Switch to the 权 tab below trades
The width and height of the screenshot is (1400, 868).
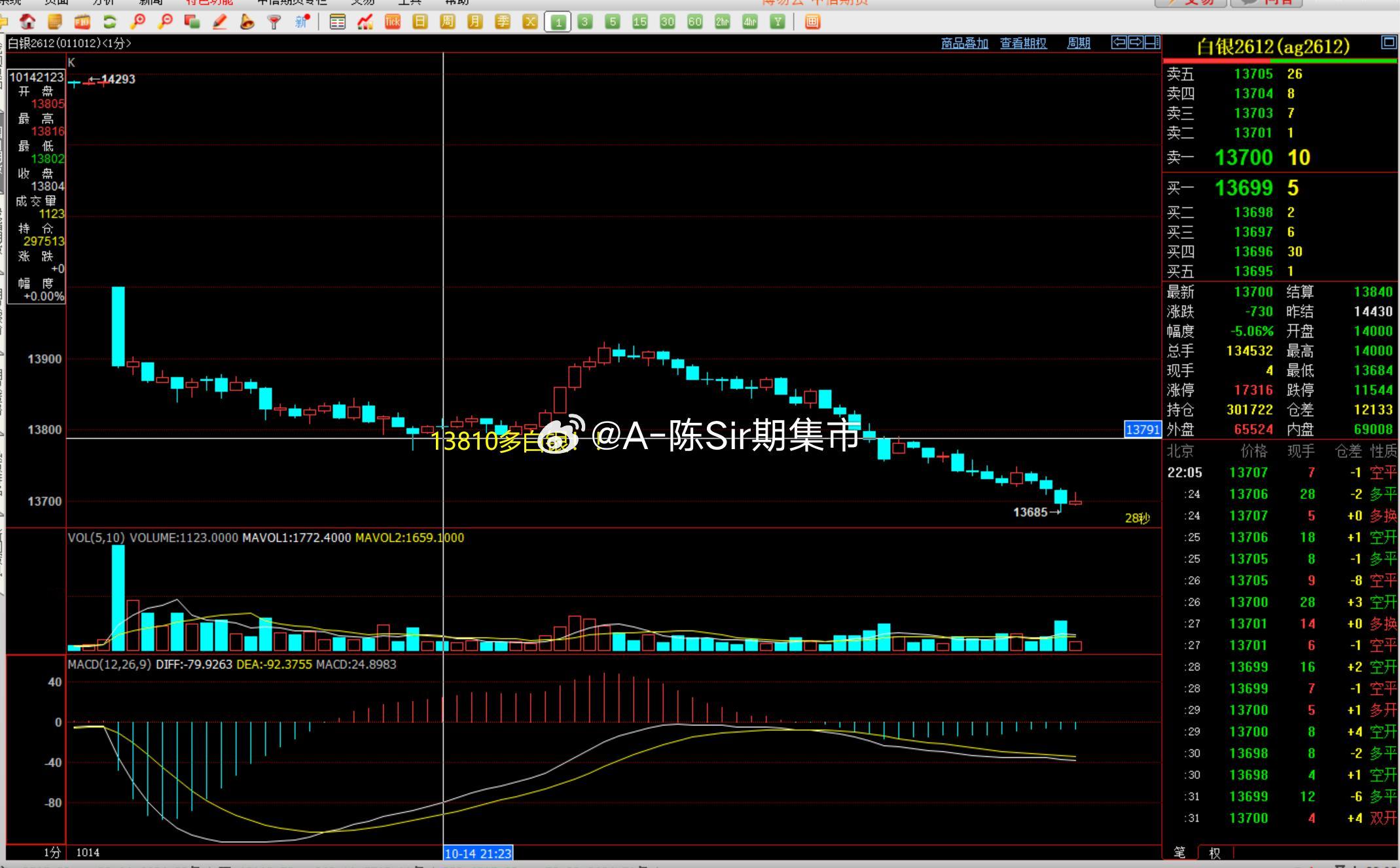pos(1215,853)
